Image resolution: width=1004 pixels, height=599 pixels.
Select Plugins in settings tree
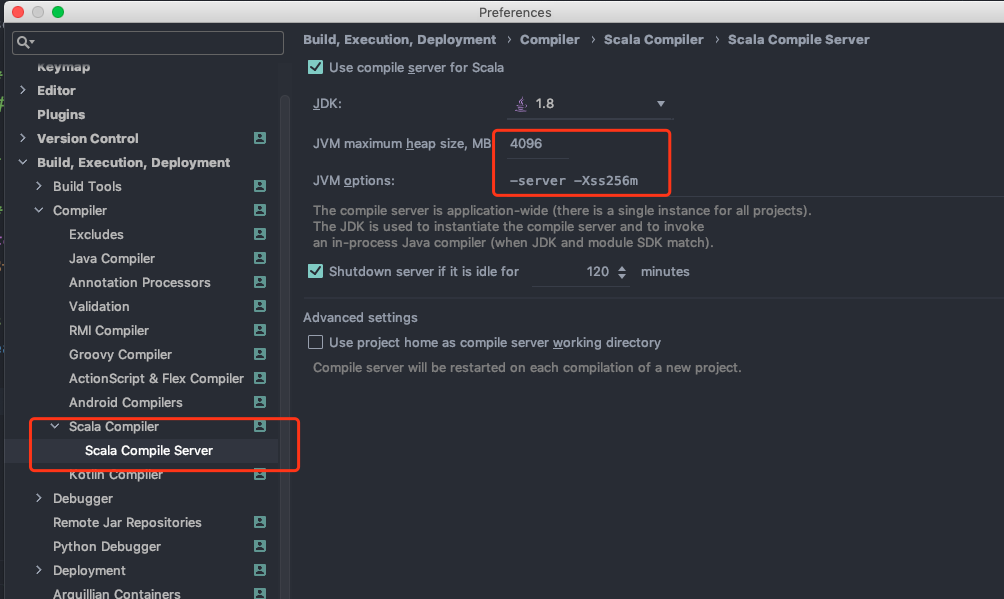[x=61, y=115]
